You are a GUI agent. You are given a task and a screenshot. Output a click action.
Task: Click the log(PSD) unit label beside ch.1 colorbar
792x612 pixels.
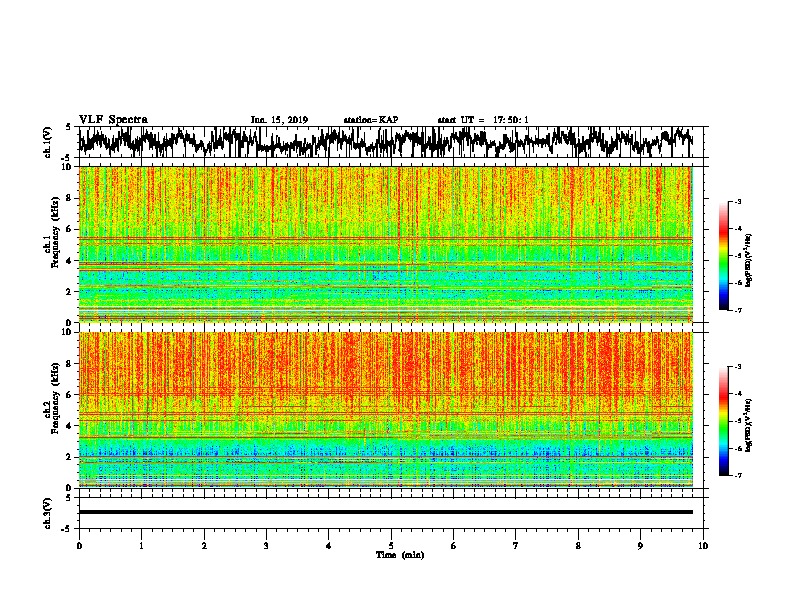[748, 260]
